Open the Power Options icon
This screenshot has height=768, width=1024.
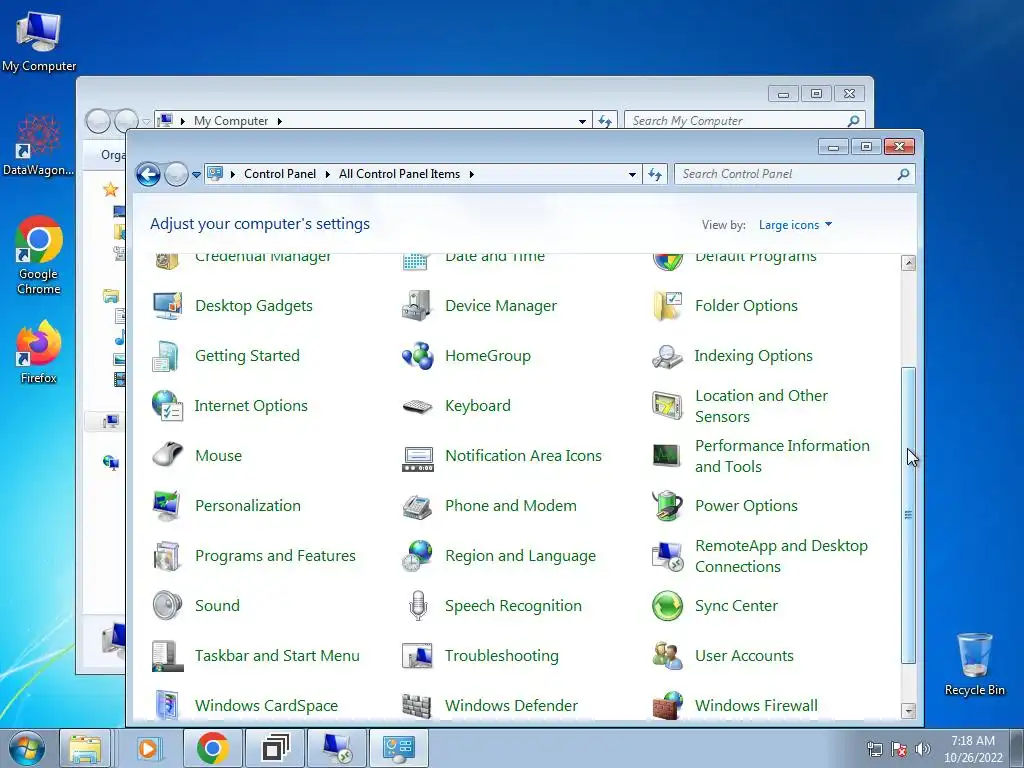tap(667, 505)
